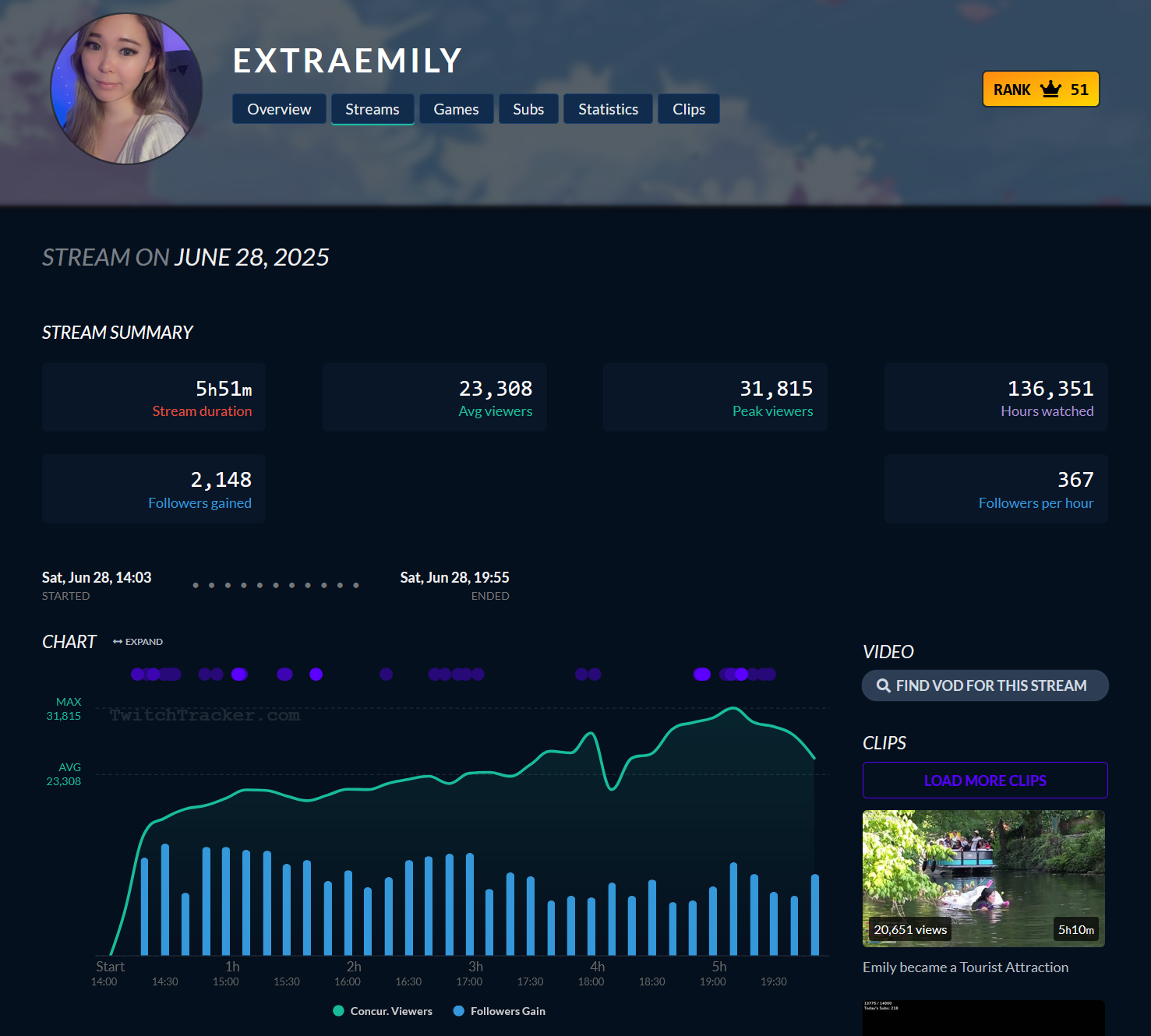Click the 3h 17:00 axis label
Screen dimensions: 1151x1036
click(x=470, y=974)
